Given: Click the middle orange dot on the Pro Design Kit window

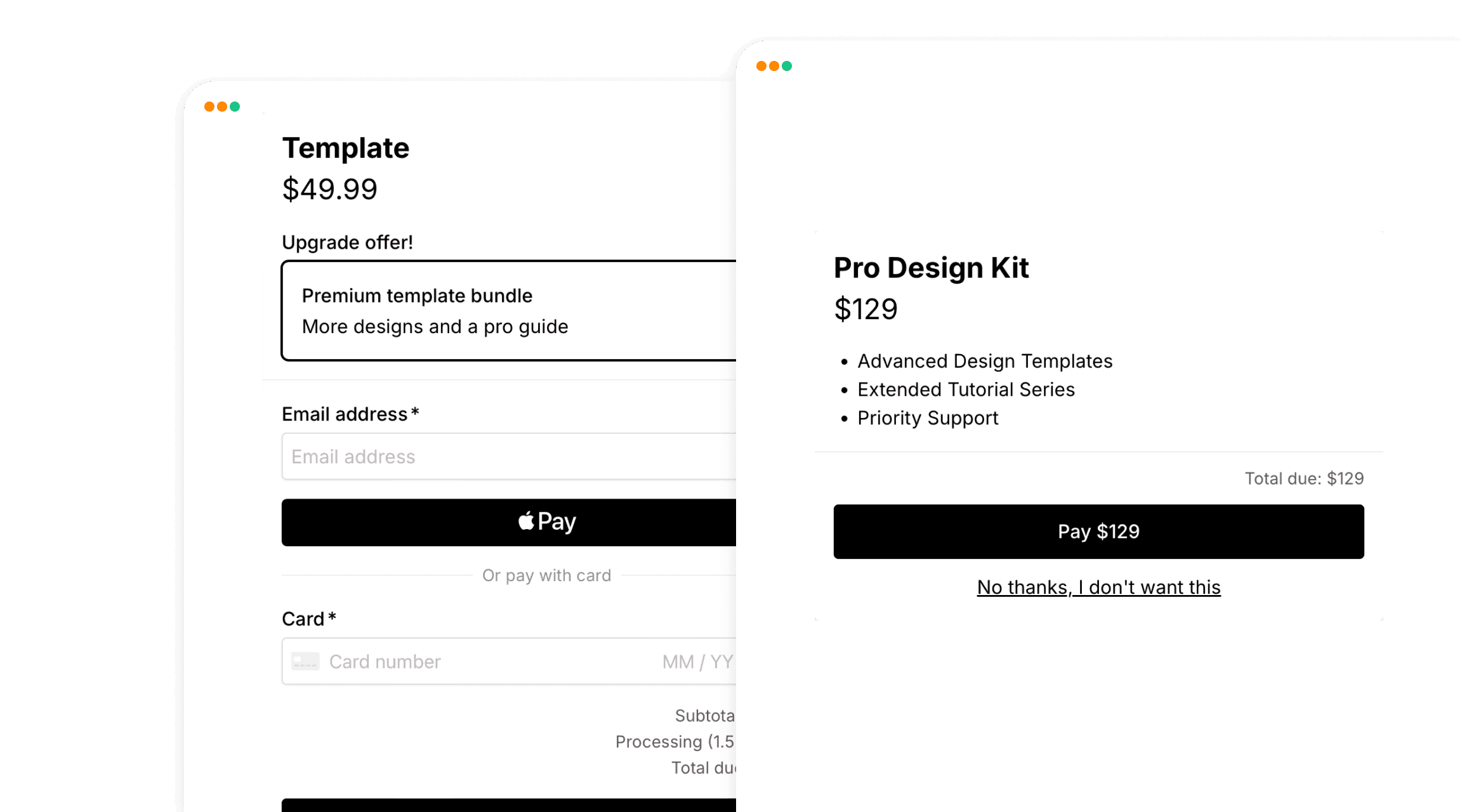Looking at the screenshot, I should [x=774, y=66].
